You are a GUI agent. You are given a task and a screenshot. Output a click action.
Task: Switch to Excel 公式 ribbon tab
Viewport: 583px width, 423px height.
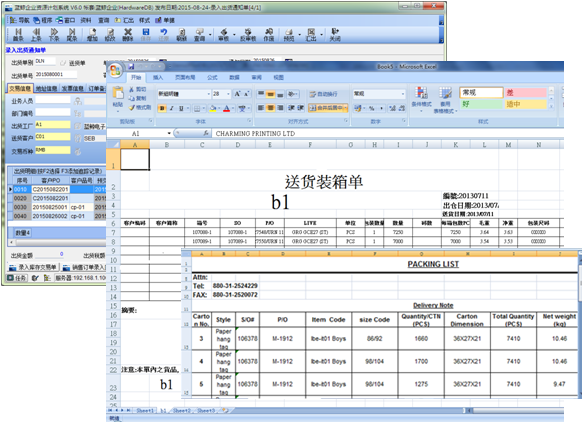pyautogui.click(x=212, y=77)
